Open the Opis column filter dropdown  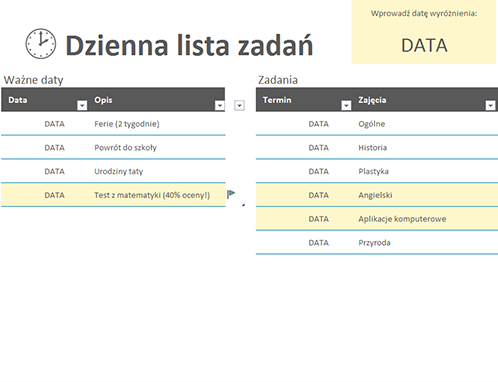[x=220, y=106]
